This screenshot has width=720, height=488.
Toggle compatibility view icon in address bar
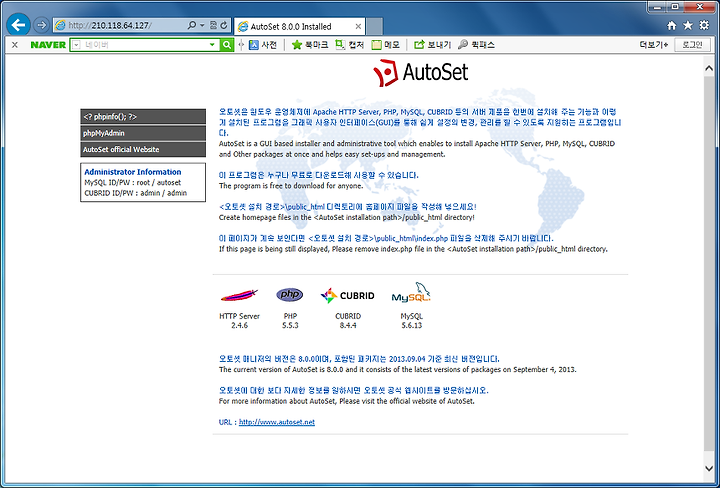coord(214,25)
